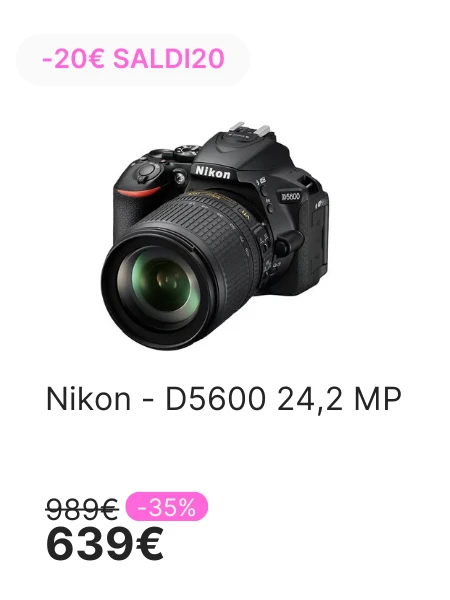Screen dimensions: 450x600
Task: Click the 24,2 MP text in title
Action: [339, 400]
